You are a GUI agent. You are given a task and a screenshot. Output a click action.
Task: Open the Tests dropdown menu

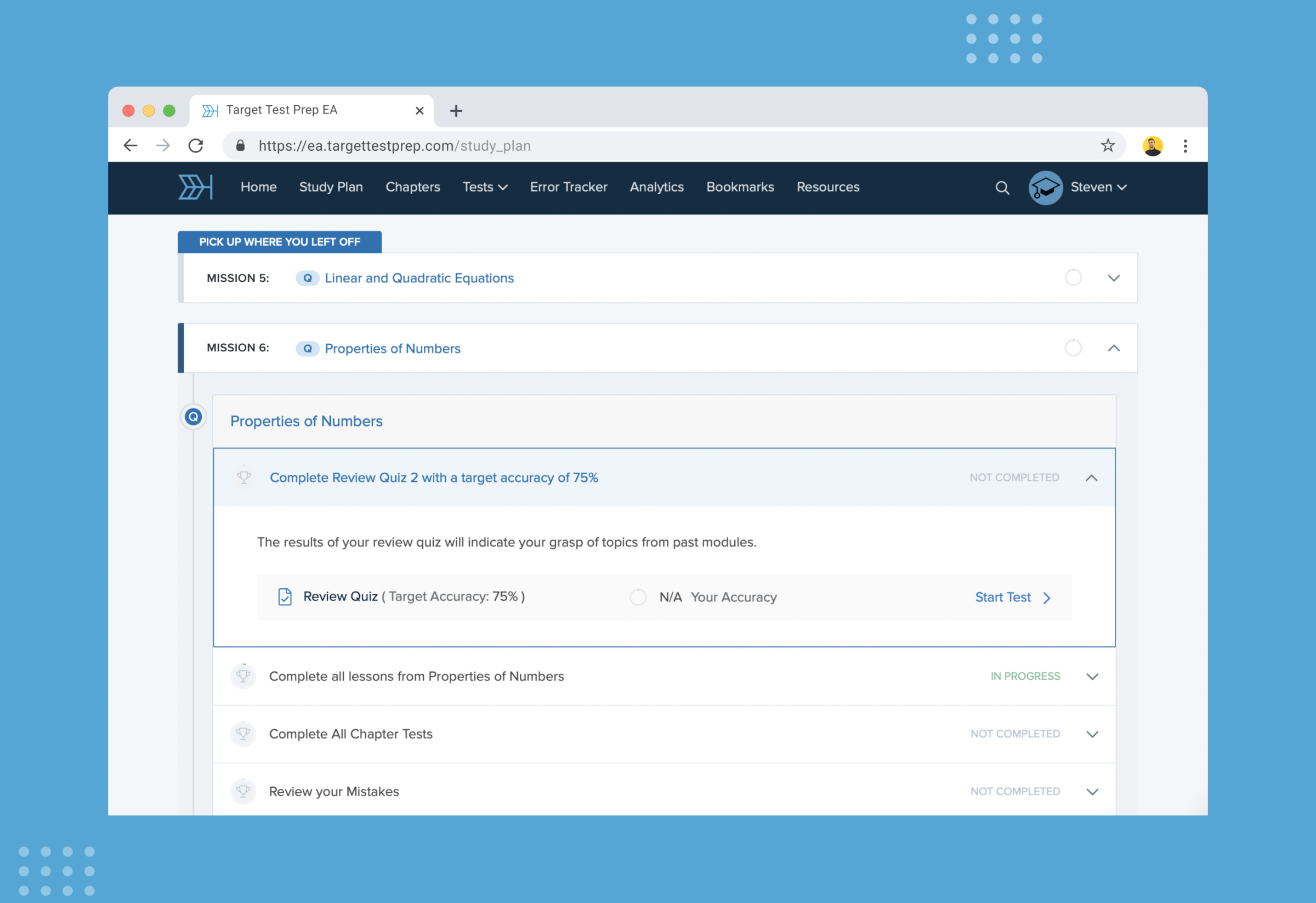coord(485,187)
